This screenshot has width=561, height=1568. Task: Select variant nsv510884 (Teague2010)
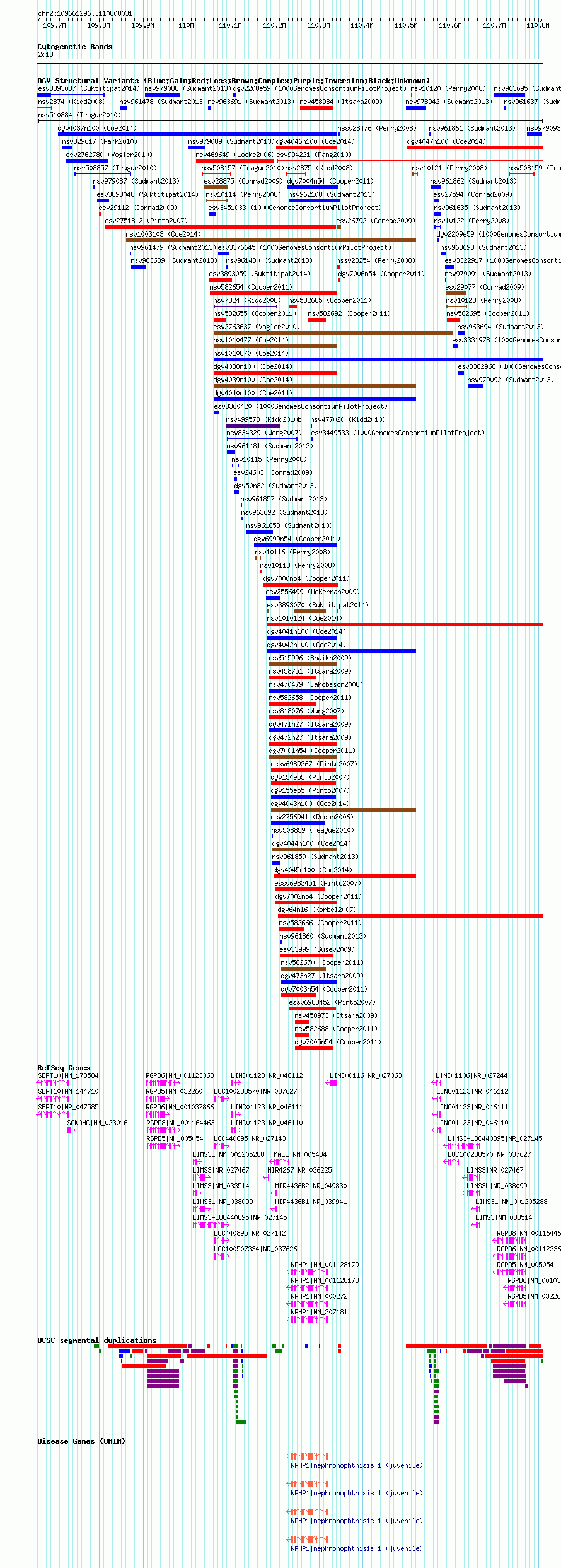click(79, 115)
